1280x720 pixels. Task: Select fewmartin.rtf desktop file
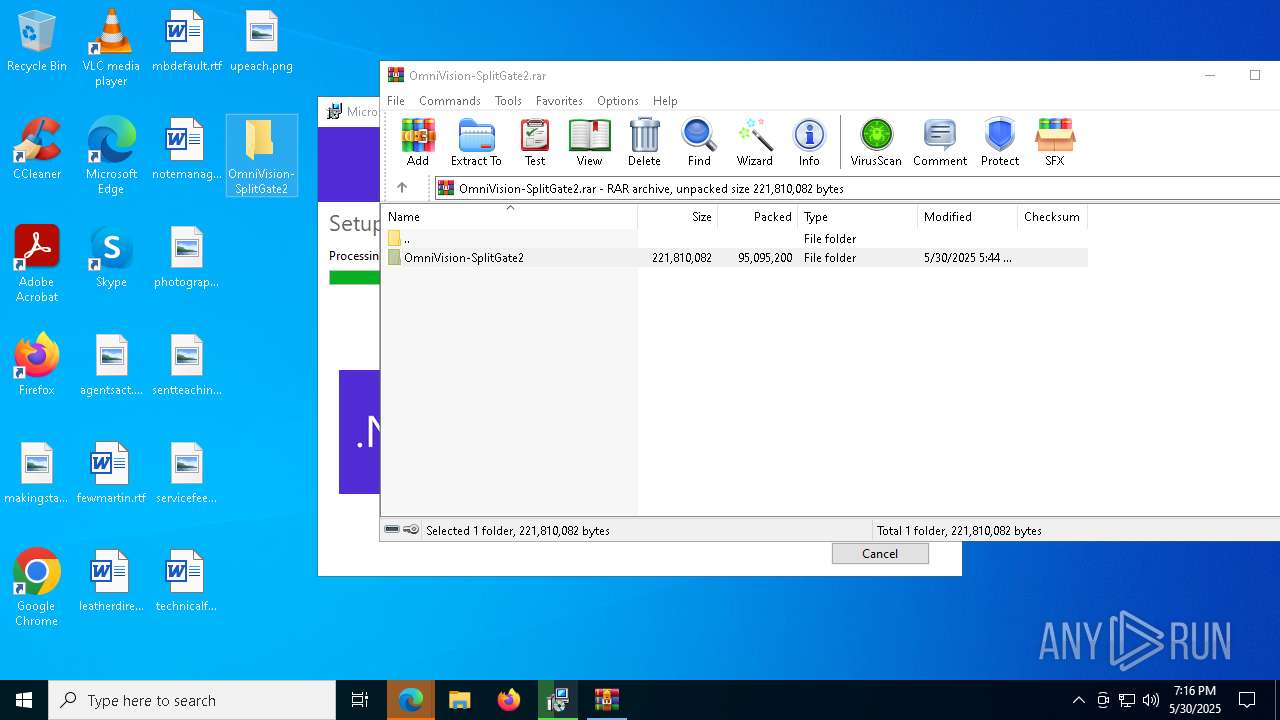coord(111,473)
